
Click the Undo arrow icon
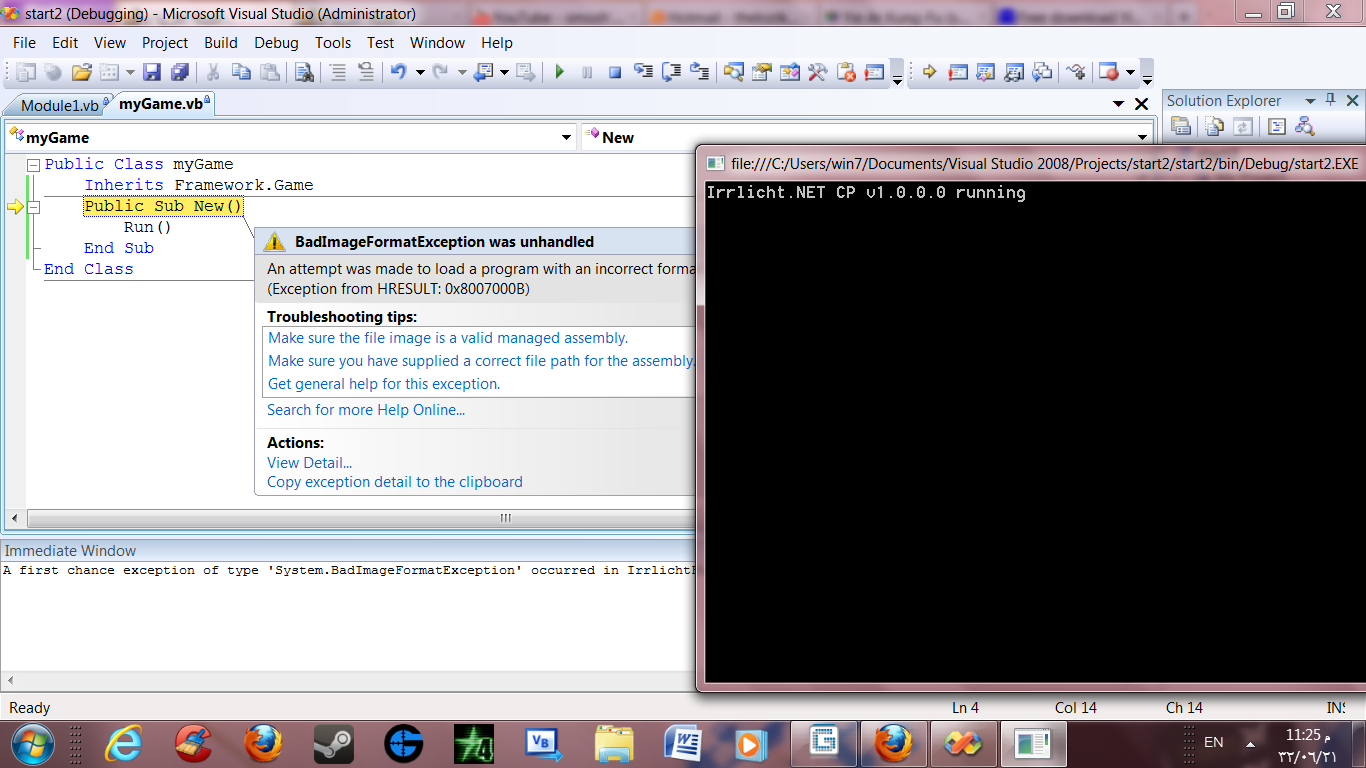(398, 72)
